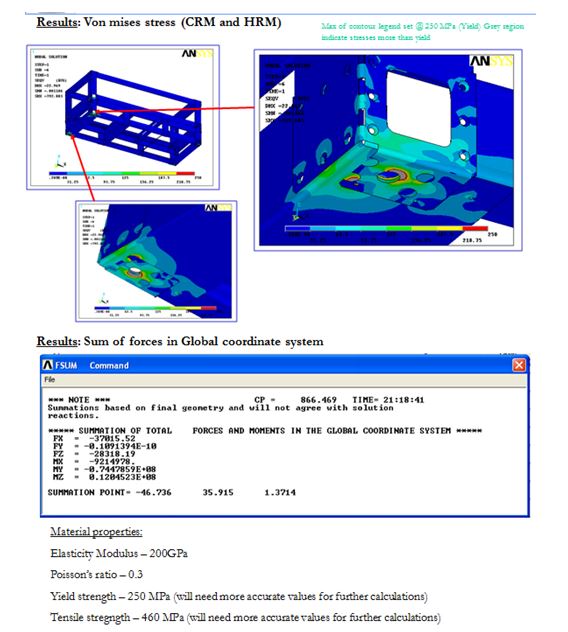
Task: Select the full frame stress plot thumbnail
Action: (x=123, y=117)
